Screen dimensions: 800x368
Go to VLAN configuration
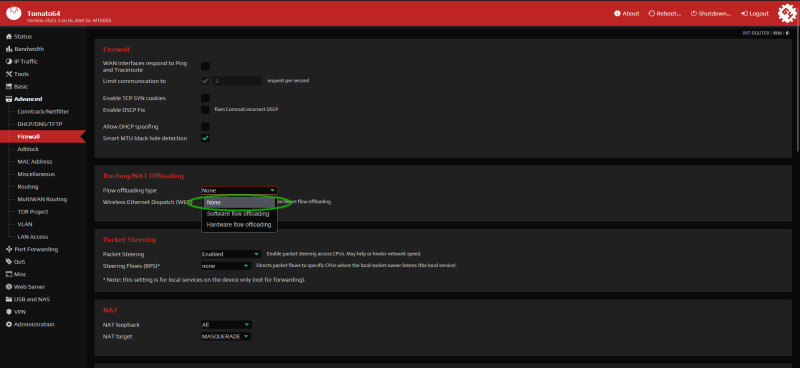coord(25,224)
